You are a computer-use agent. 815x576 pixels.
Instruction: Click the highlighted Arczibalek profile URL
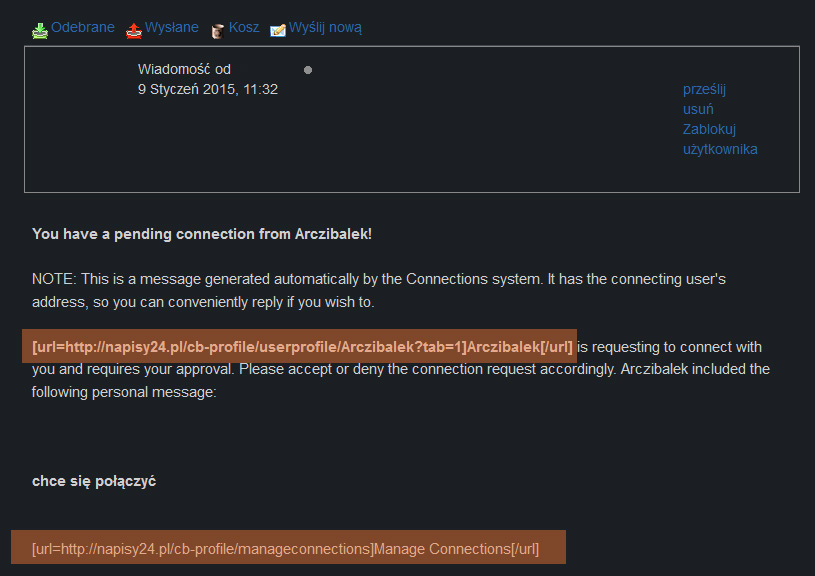tap(302, 347)
